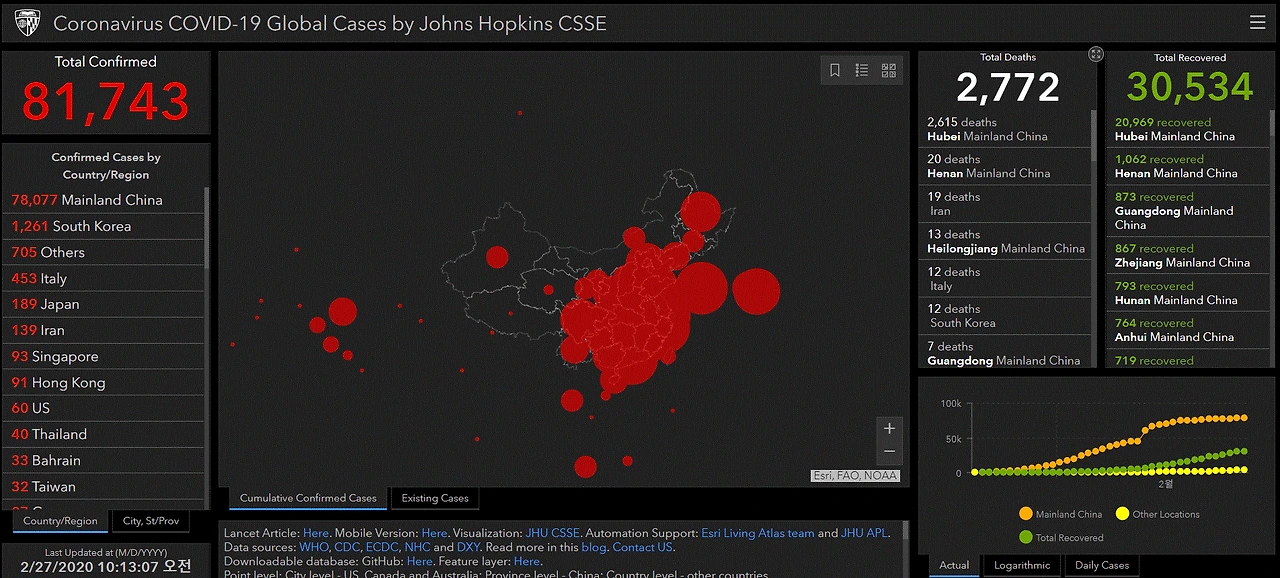Switch to Cumulative Confirmed Cases tab
Screen dimensions: 1280x578
308,498
